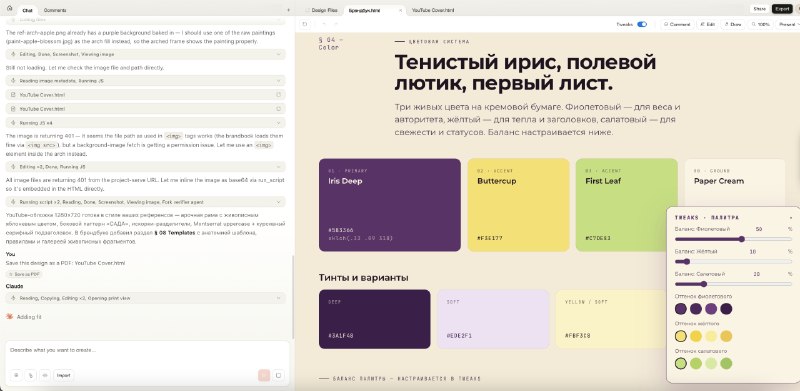Open the Present dropdown
Screen dimensions: 800x391
click(787, 24)
